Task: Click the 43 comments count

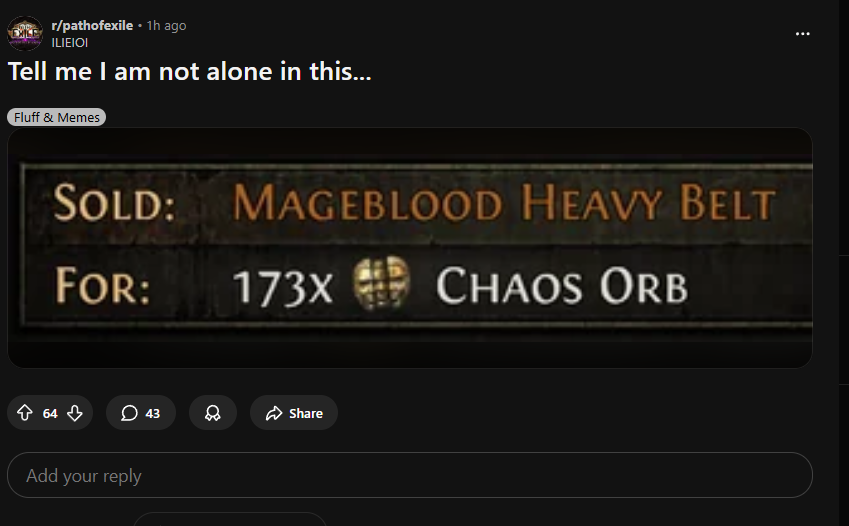Action: (153, 413)
